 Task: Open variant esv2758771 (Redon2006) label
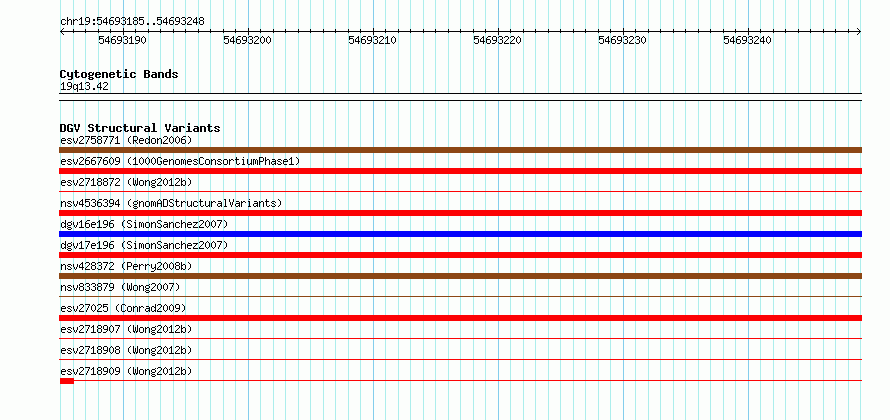126,140
